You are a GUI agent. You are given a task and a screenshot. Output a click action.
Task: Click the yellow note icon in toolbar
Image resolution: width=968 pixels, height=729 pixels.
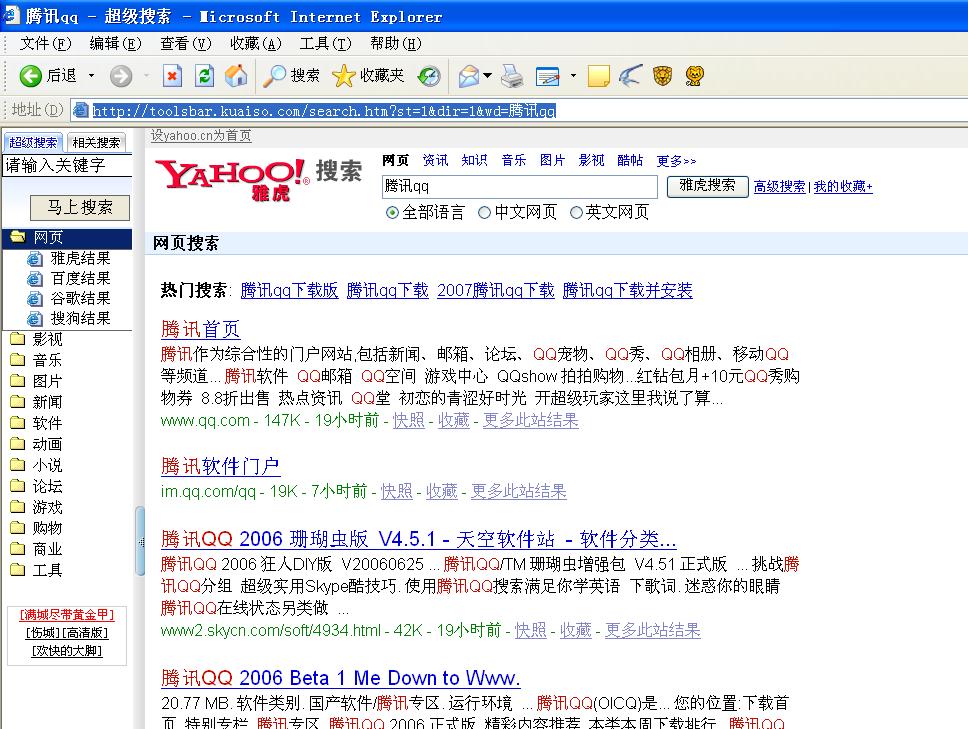click(598, 76)
